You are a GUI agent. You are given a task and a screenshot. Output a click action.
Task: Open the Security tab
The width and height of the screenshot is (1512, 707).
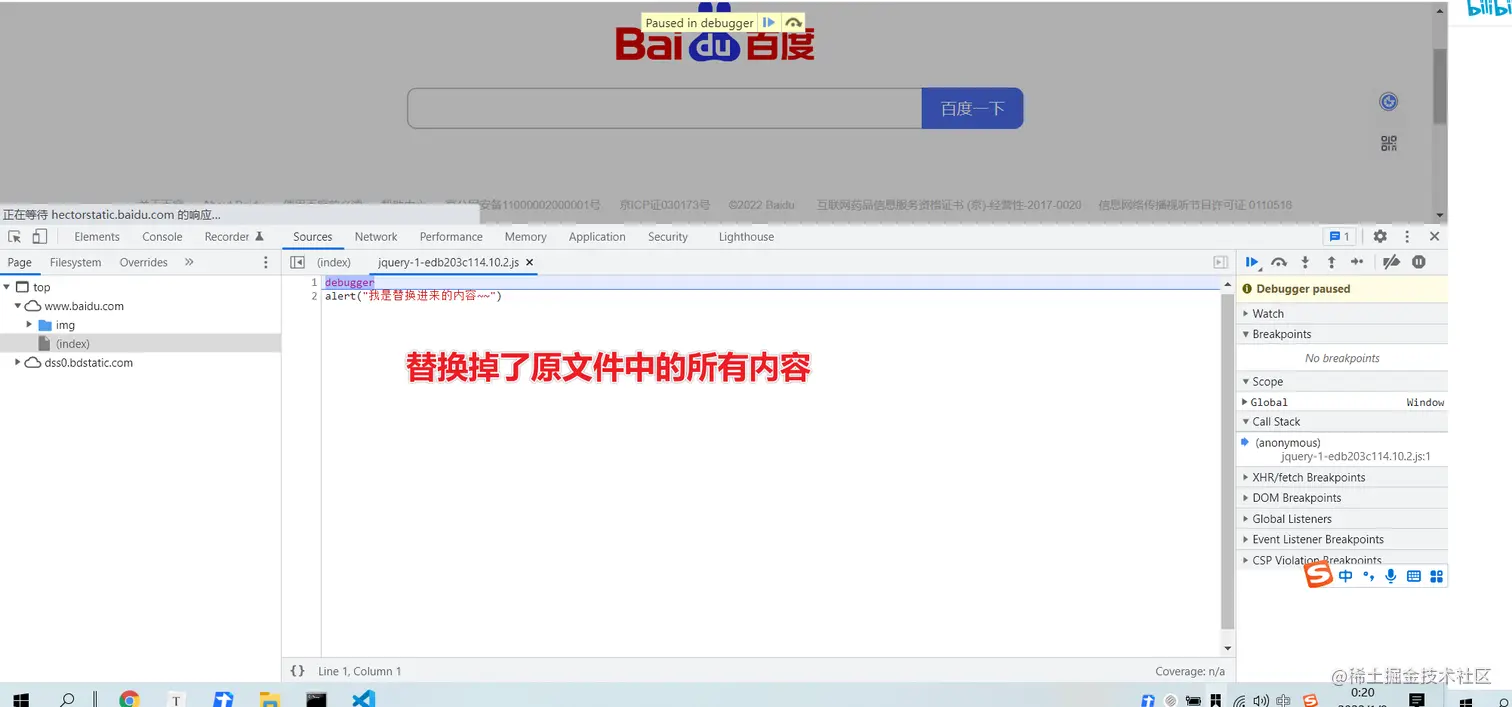[668, 237]
